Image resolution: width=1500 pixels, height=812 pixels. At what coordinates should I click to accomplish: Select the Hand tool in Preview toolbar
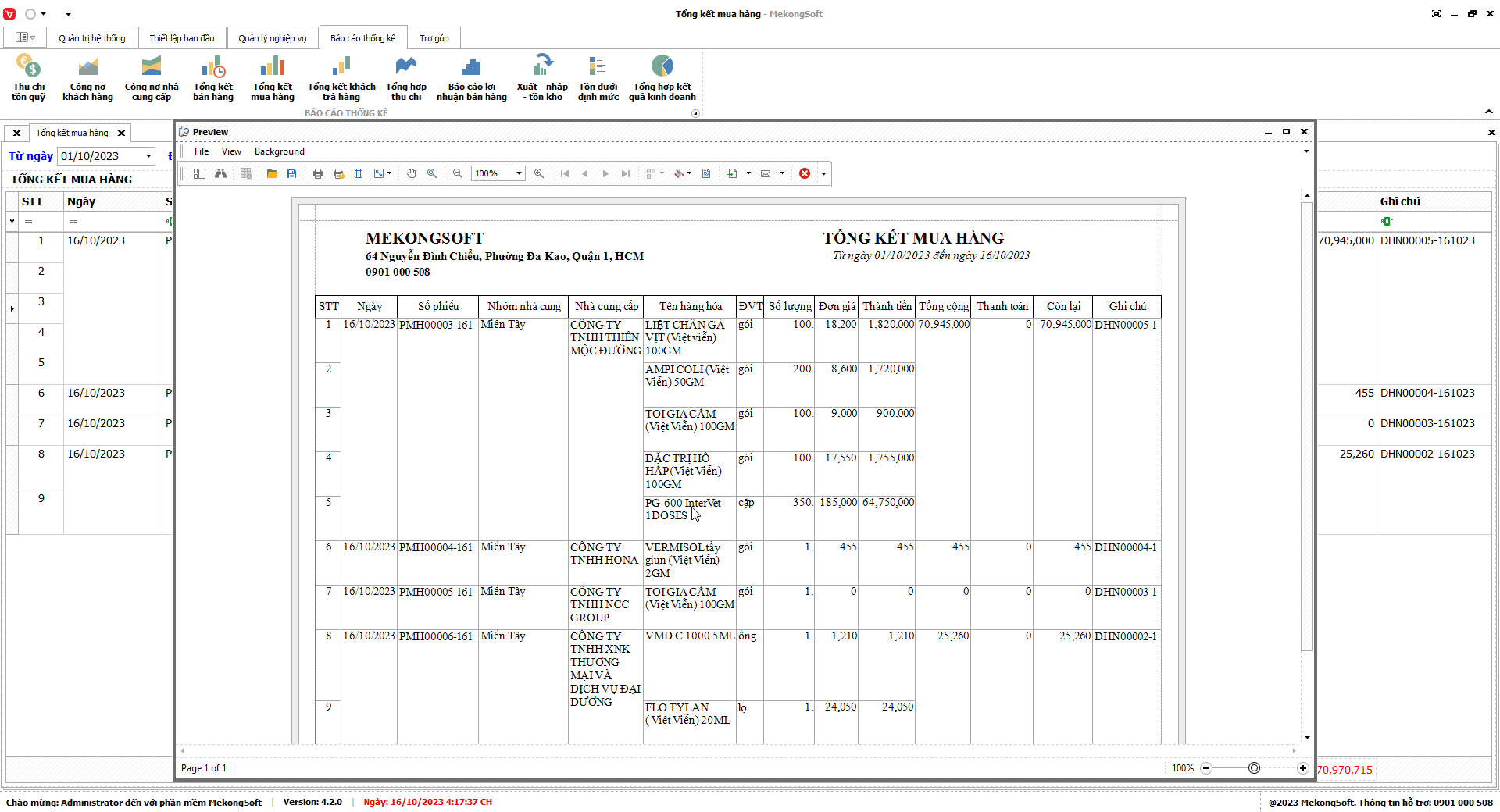click(x=412, y=173)
